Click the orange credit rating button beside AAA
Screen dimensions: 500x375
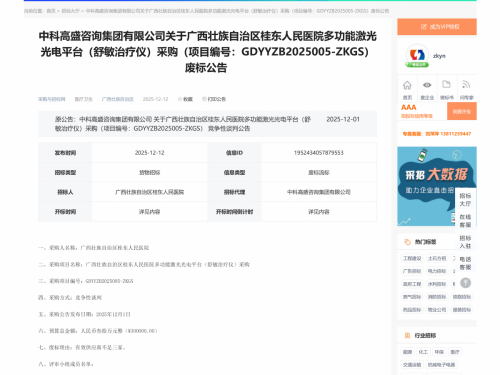tap(462, 111)
